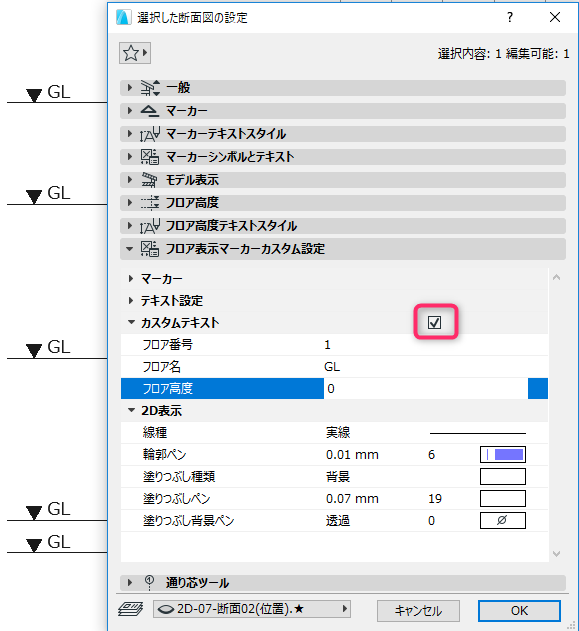This screenshot has width=579, height=631.
Task: Expand the マーカーシンボルとテキスト panel
Action: (130, 157)
